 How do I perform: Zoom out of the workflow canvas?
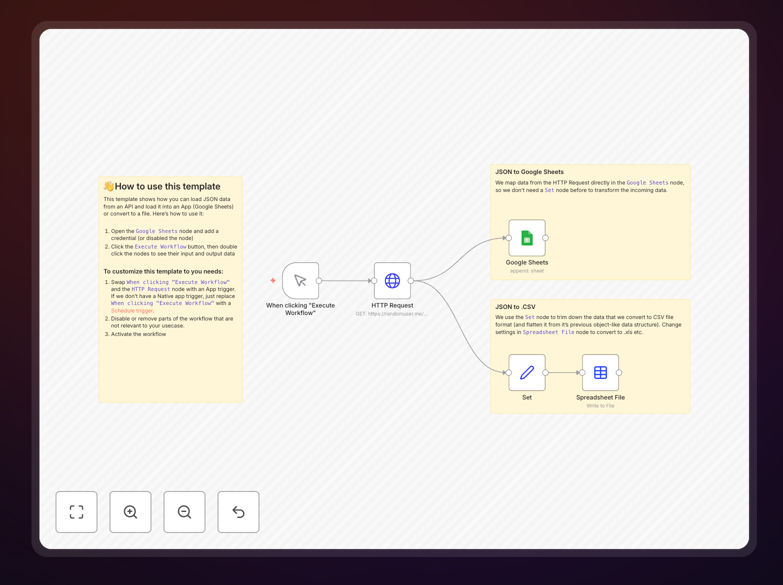(x=184, y=512)
